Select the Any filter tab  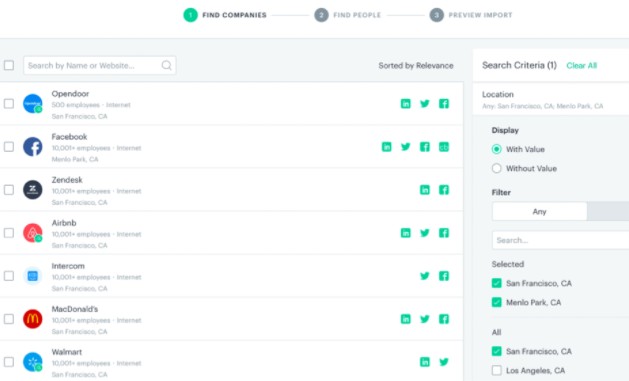point(540,211)
